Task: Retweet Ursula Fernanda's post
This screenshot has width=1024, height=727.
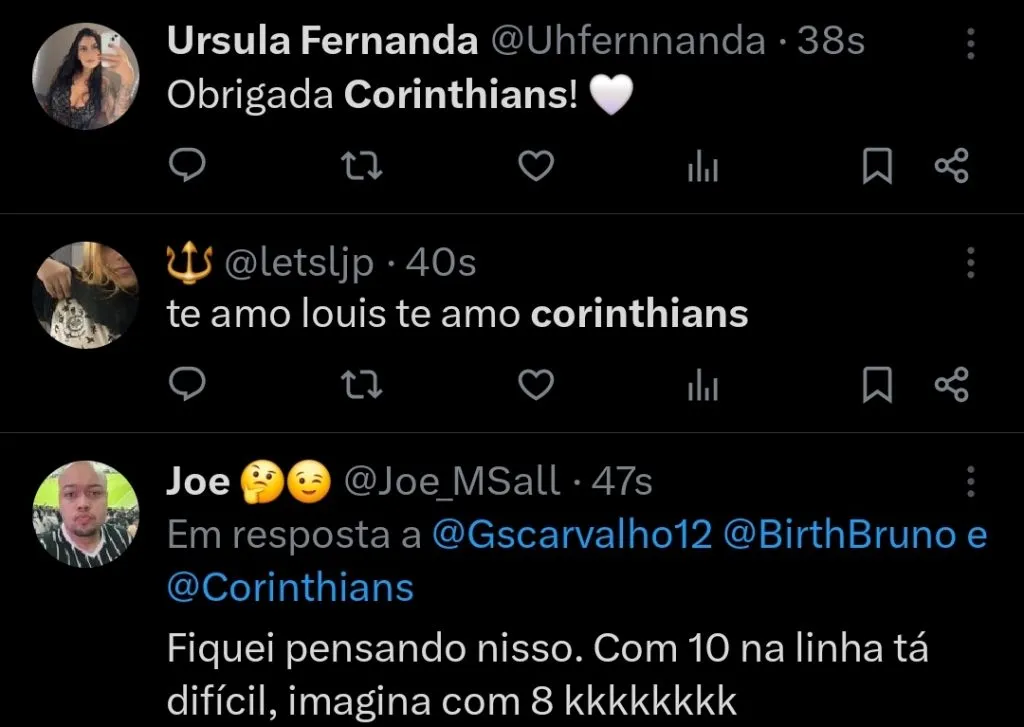Action: pyautogui.click(x=364, y=166)
